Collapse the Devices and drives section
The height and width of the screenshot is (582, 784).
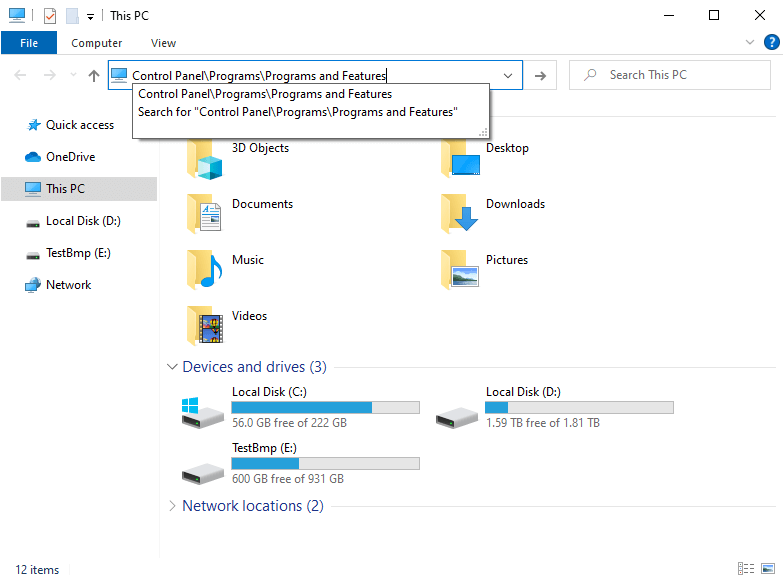click(x=172, y=366)
